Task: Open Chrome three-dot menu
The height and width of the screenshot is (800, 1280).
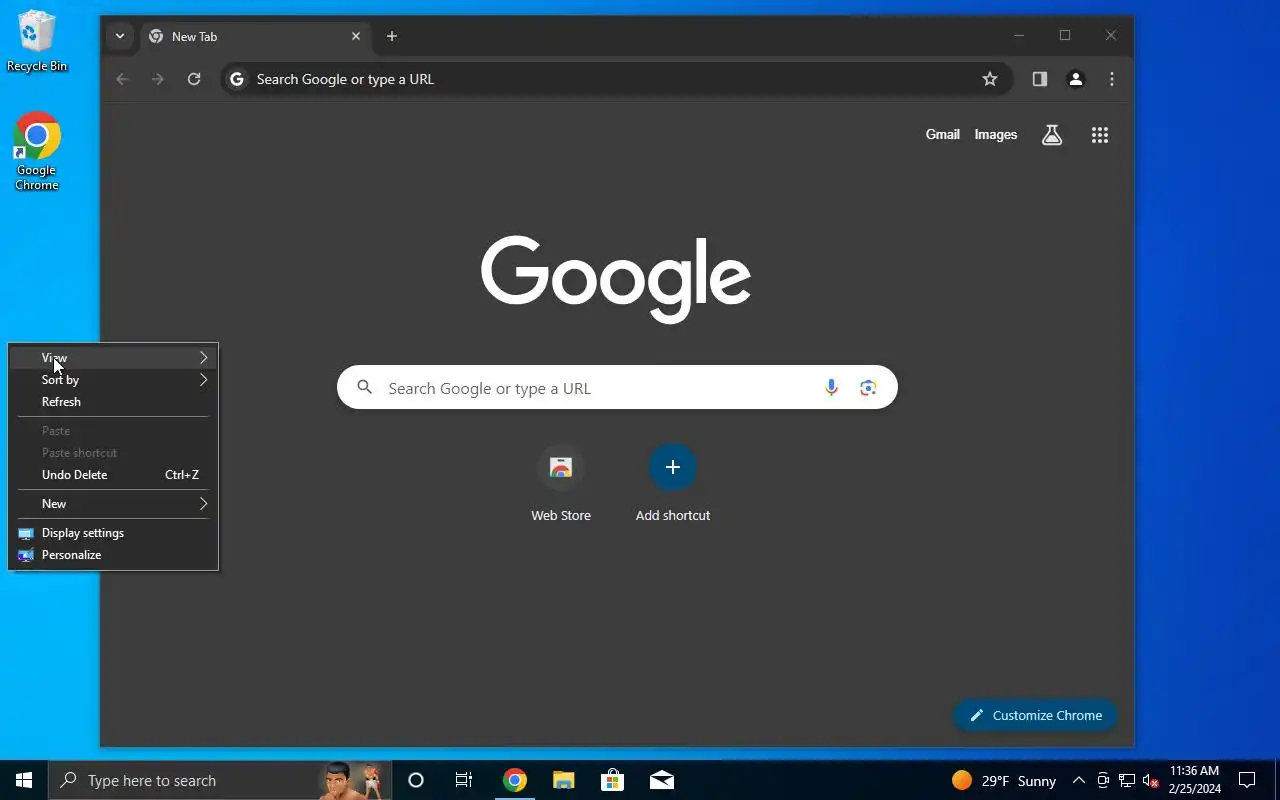Action: click(1112, 79)
